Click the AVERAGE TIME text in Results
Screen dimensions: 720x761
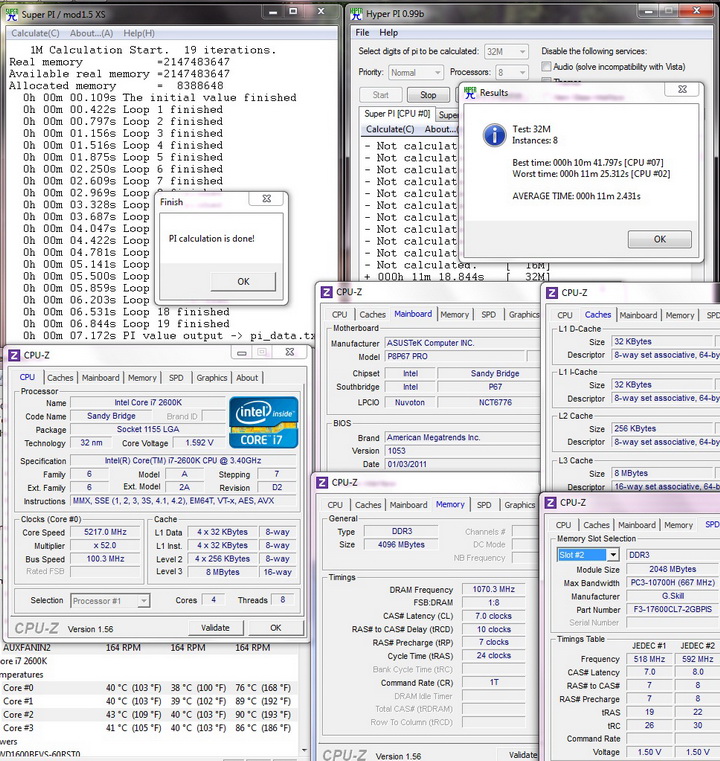(x=576, y=196)
